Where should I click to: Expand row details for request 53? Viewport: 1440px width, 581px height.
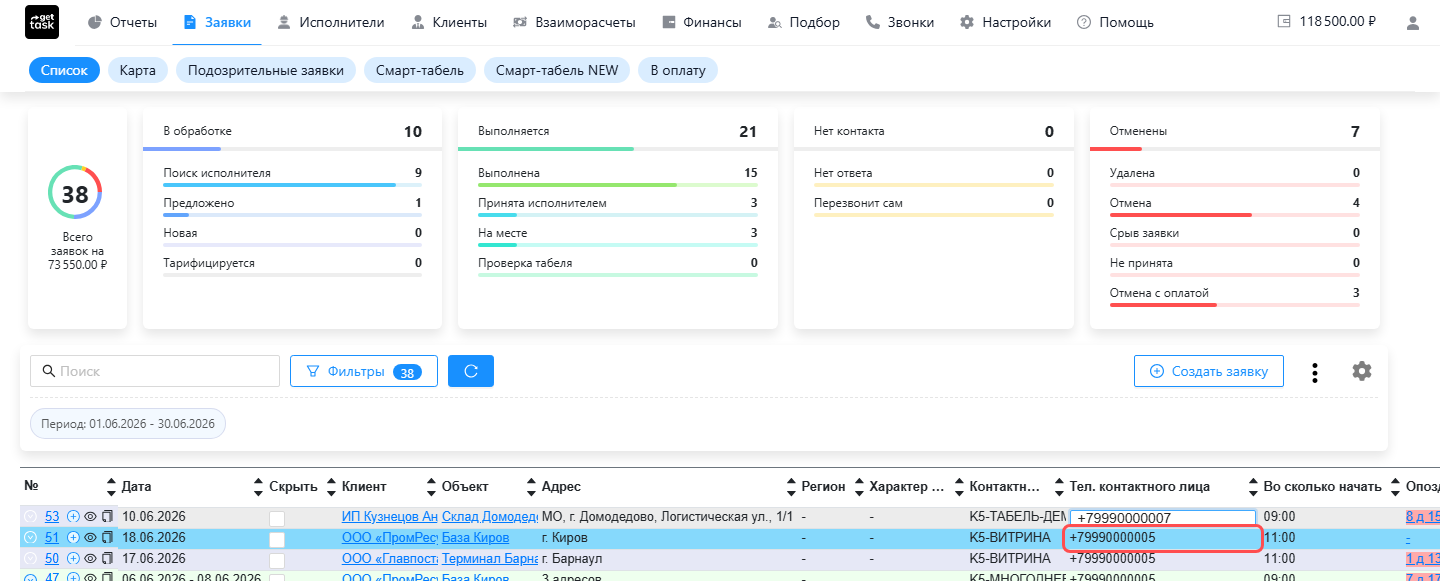pos(30,517)
